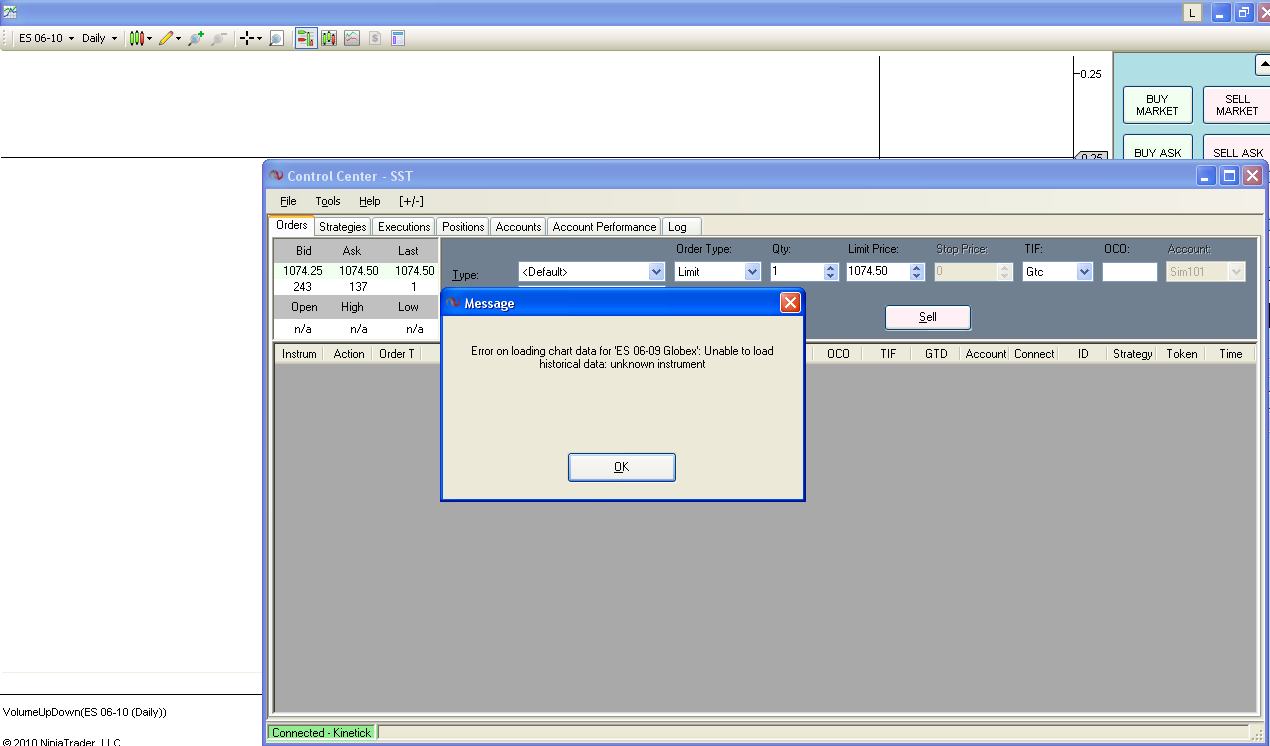Click the Limit Price stepper arrows
Screen dimensions: 1270x746
(x=916, y=271)
